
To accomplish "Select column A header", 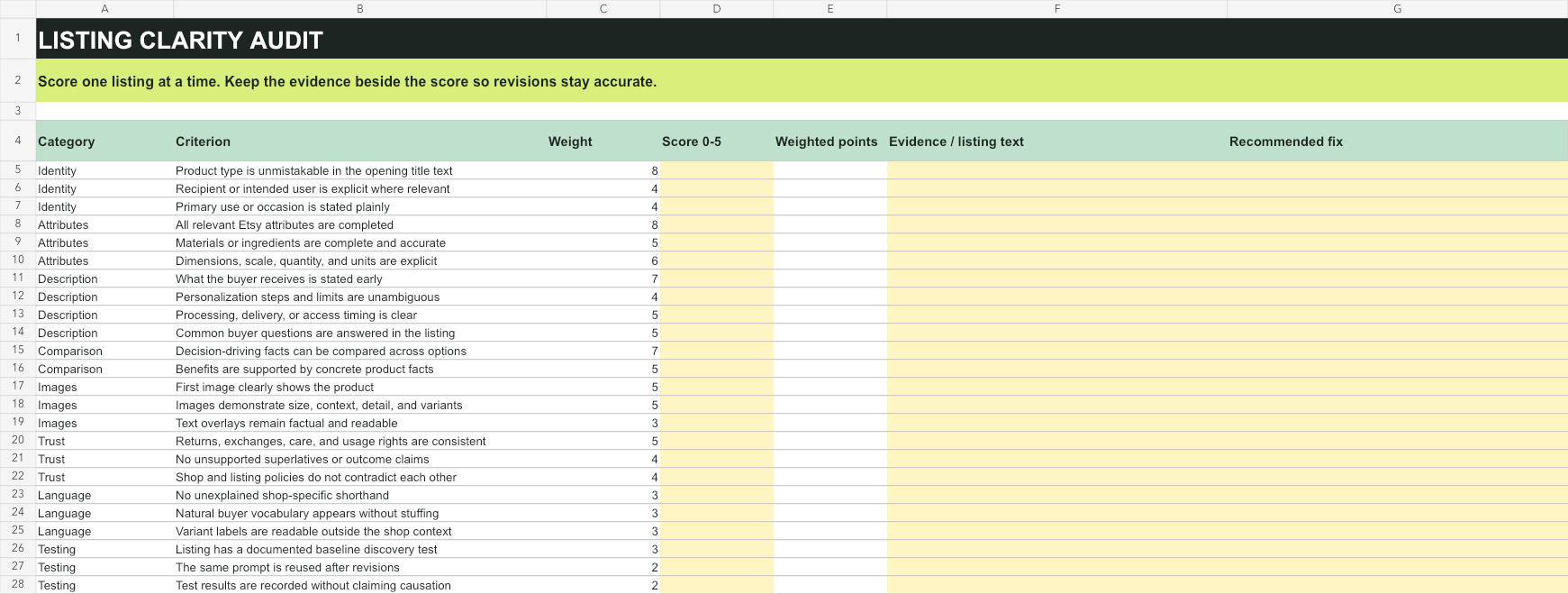I will (104, 8).
